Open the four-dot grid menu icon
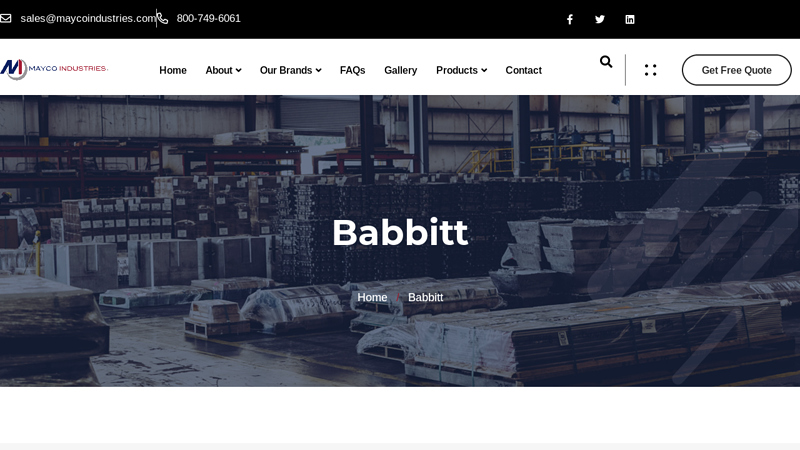This screenshot has width=800, height=450. pyautogui.click(x=650, y=70)
